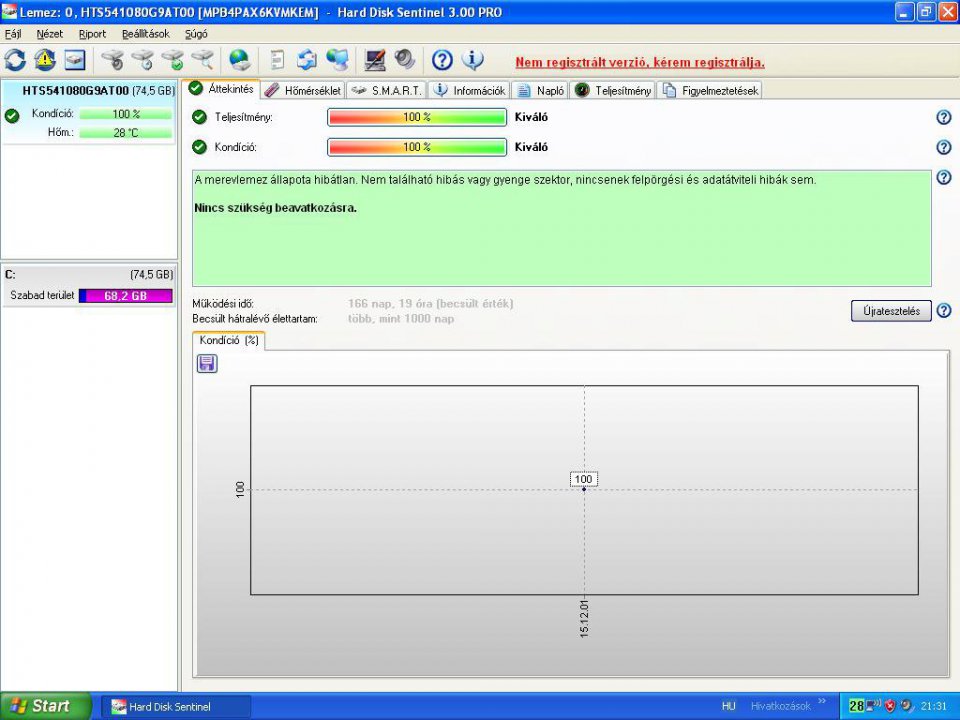Select the C: drive entry

[89, 285]
